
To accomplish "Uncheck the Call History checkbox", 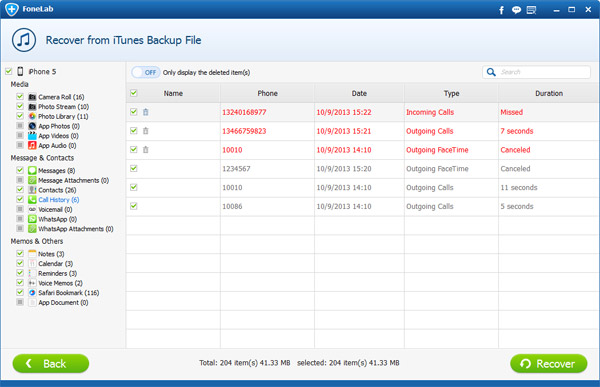I will 20,199.
